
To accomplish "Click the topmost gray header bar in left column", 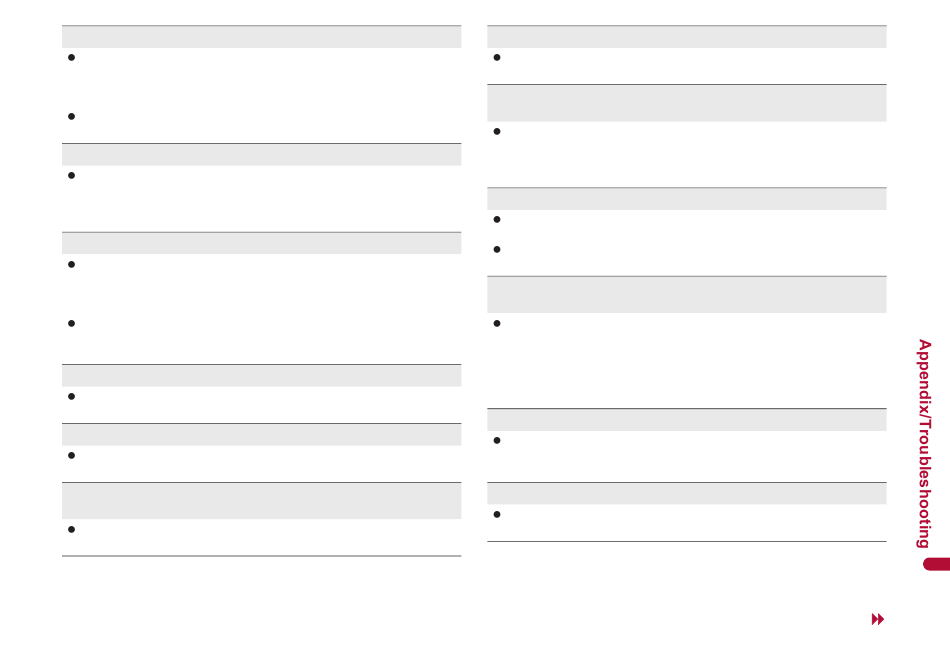I will click(261, 37).
